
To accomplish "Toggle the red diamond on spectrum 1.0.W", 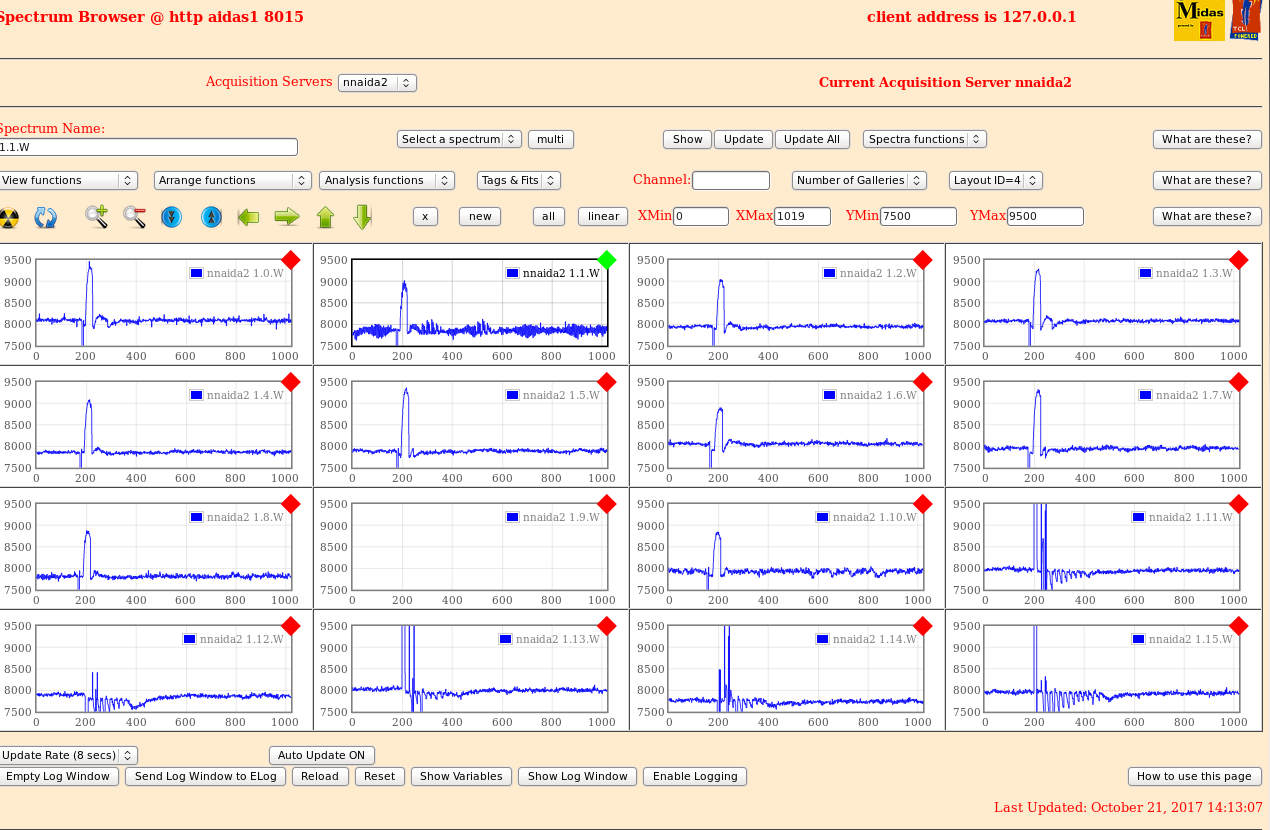I will (x=290, y=260).
